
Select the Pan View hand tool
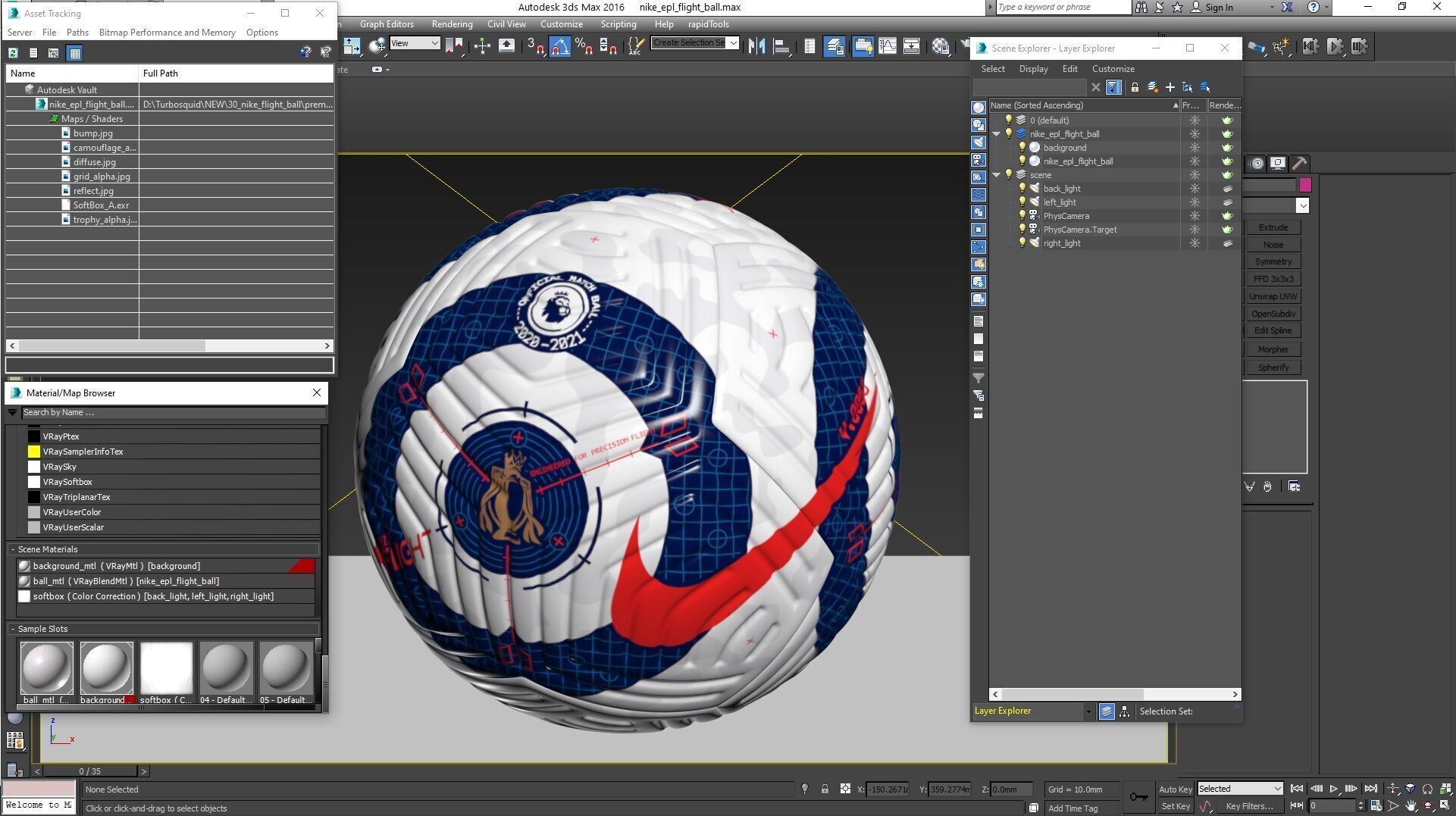(x=1411, y=805)
